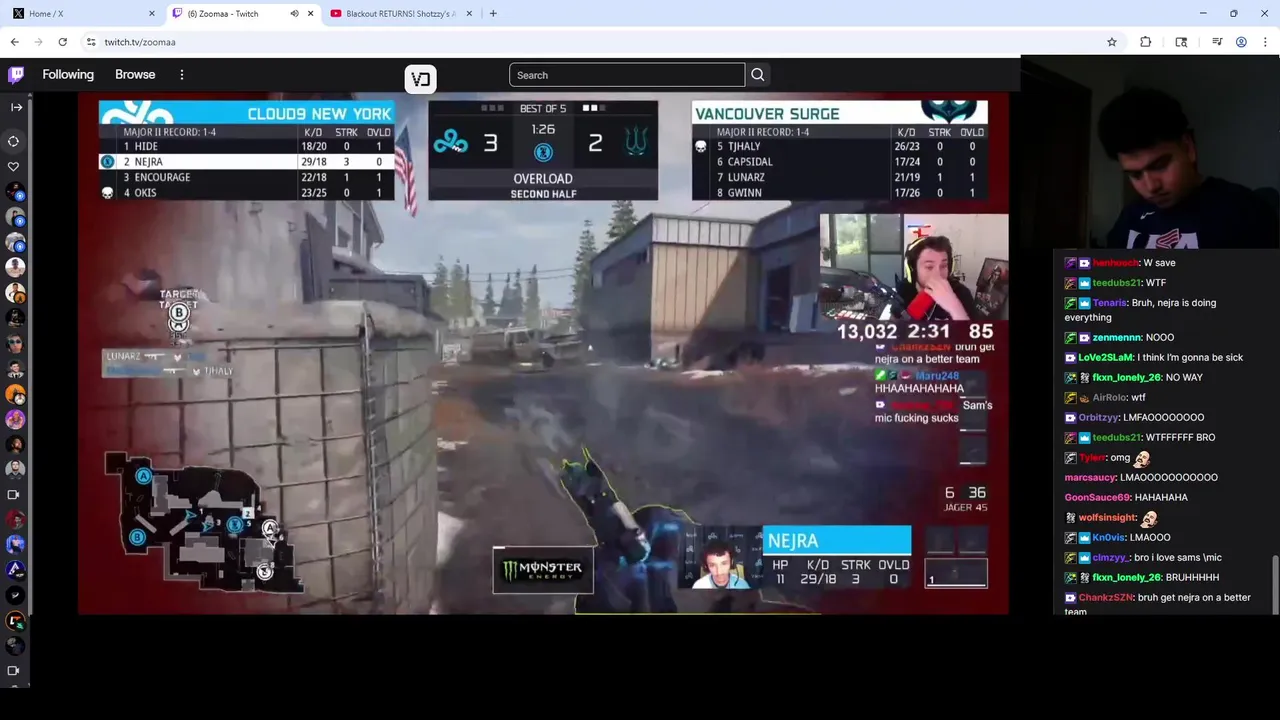Click the circular icon above the sidebar heart
Viewport: 1280px width, 720px height.
[x=14, y=141]
